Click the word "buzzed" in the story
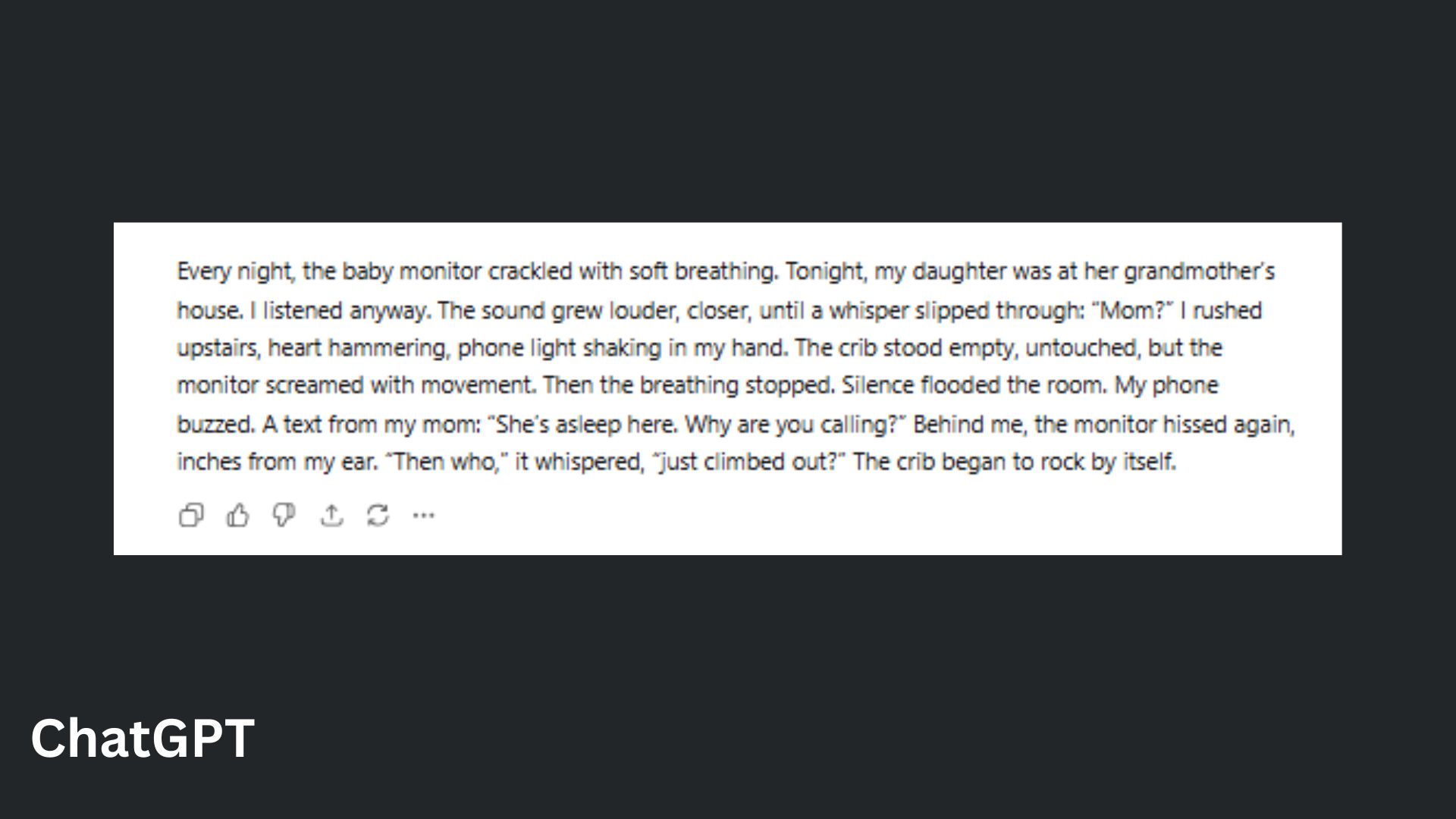The image size is (1456, 819). tap(215, 424)
